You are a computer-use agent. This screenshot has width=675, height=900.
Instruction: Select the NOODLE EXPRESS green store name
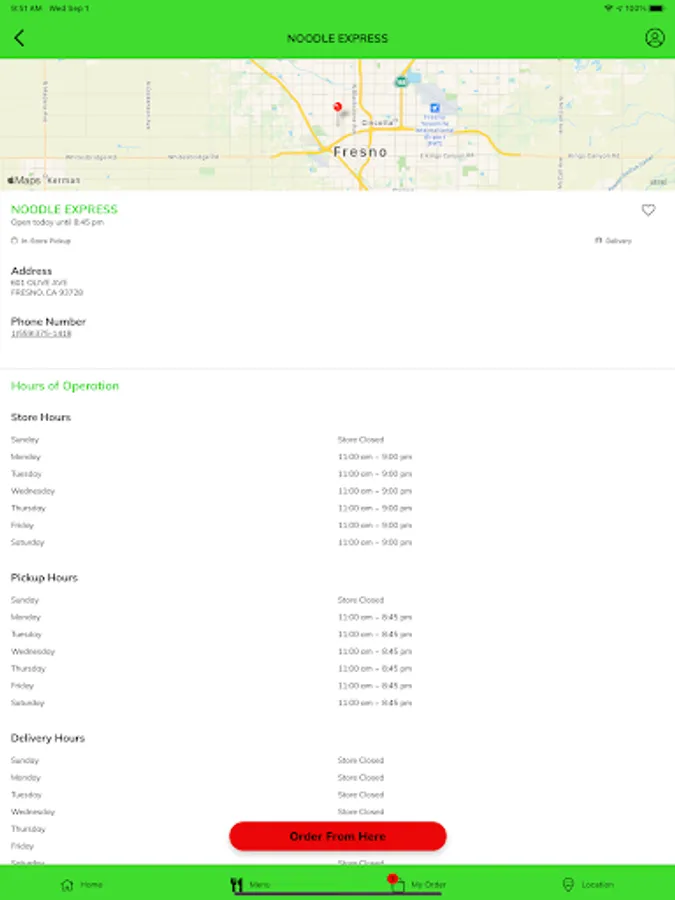click(64, 209)
